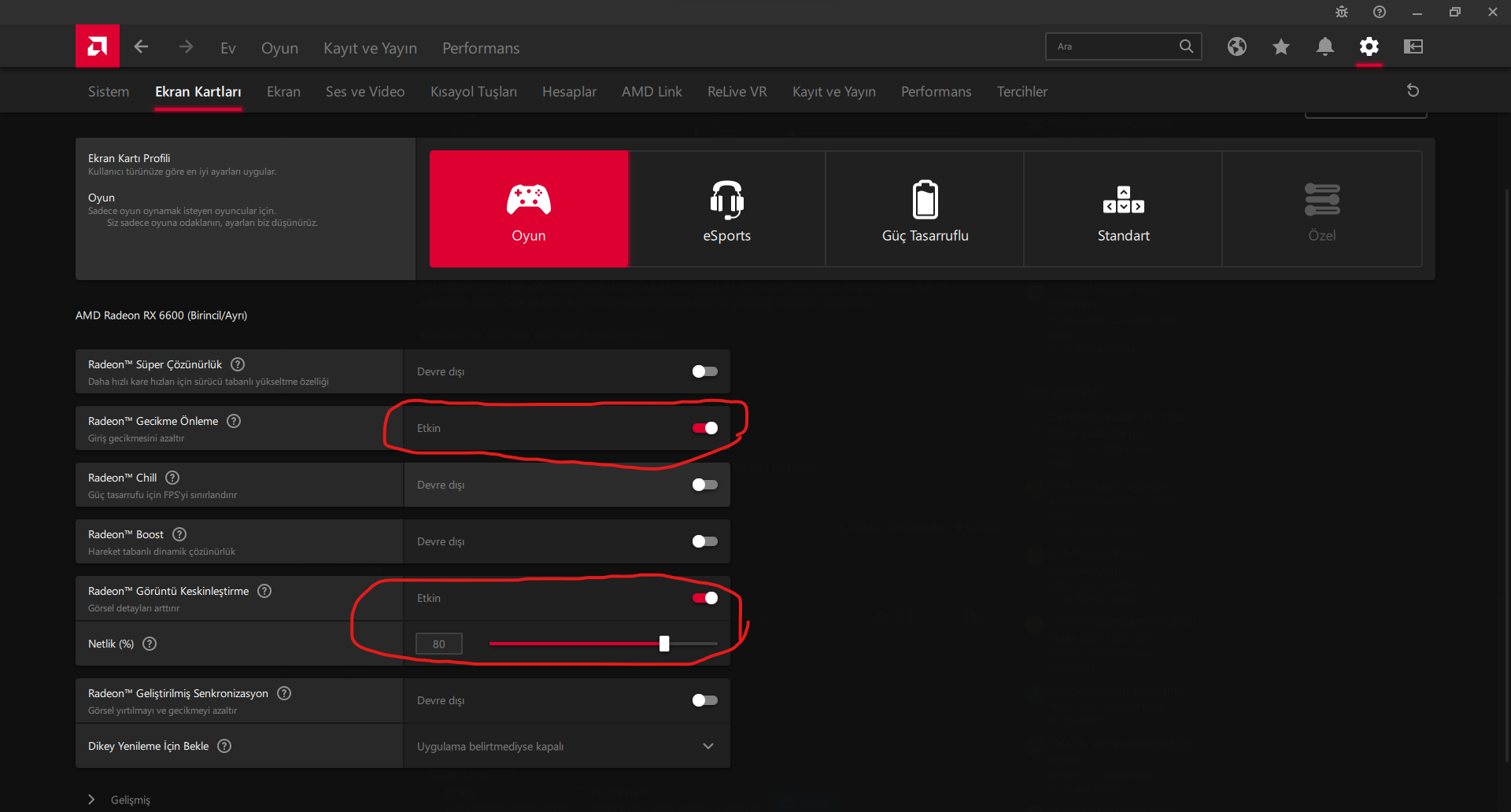This screenshot has height=812, width=1511.
Task: Open the help question mark icon in title bar
Action: (1380, 12)
